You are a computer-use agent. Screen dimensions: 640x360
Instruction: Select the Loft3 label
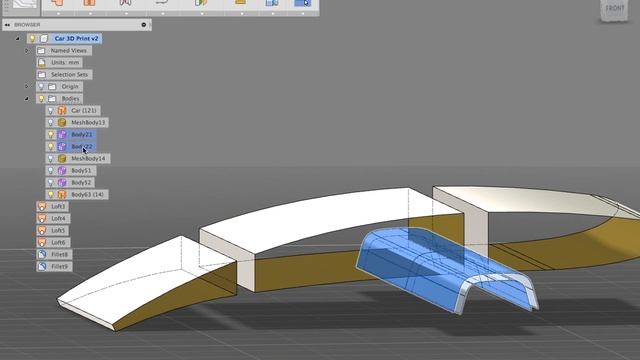[x=58, y=207]
